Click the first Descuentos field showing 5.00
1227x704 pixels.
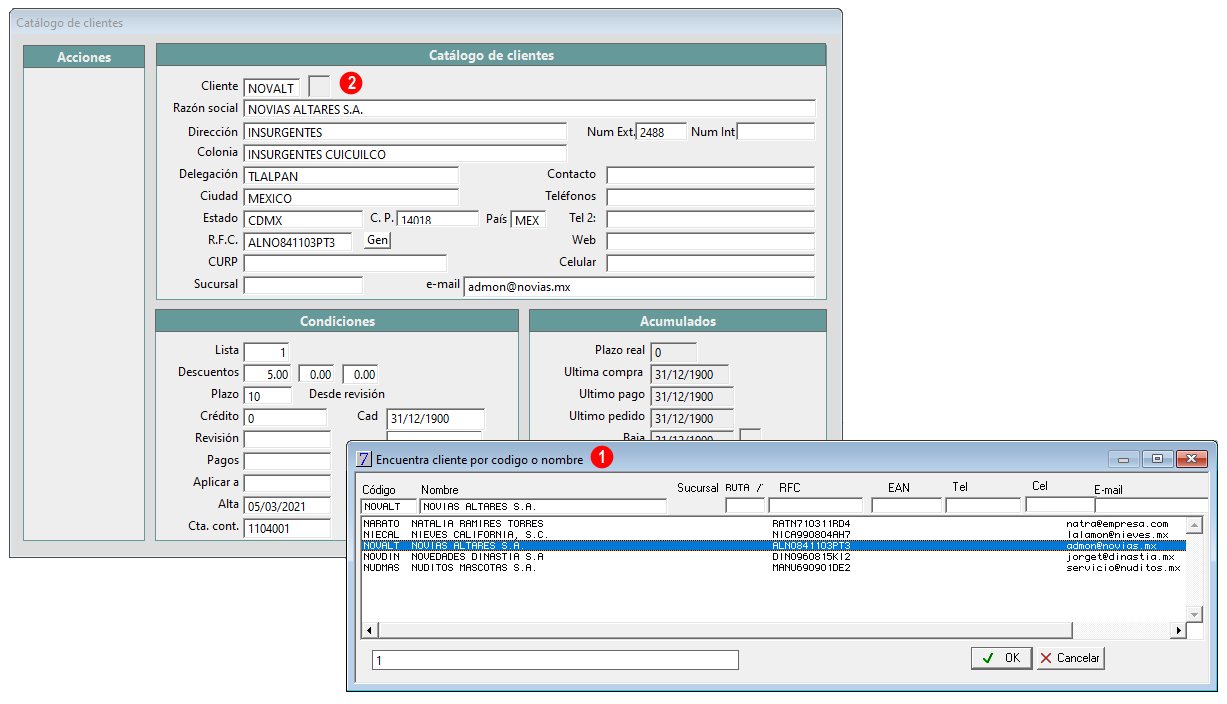(268, 374)
